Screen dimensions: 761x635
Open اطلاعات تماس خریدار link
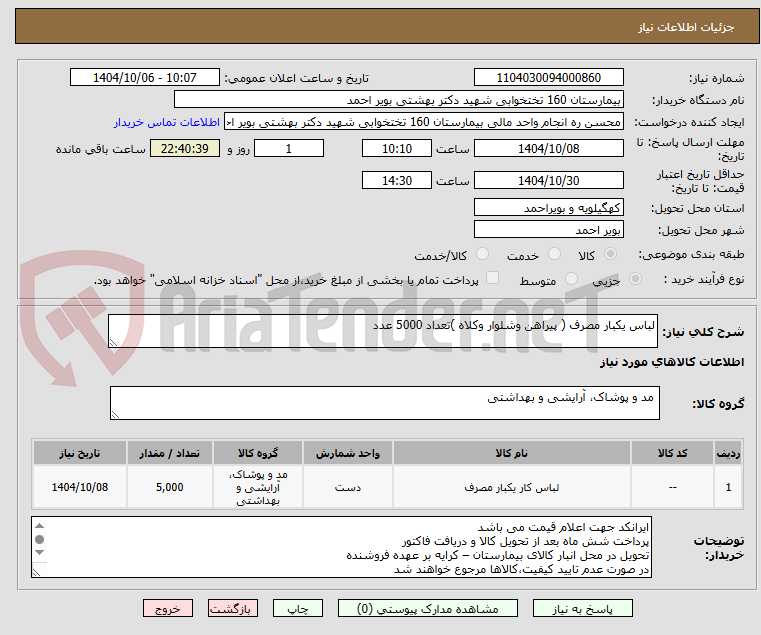[167, 122]
